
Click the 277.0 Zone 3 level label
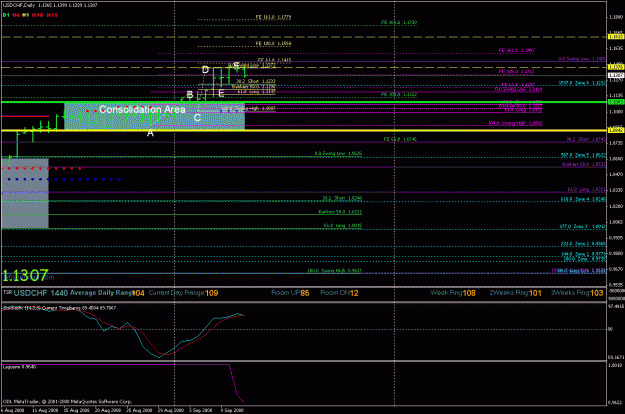coord(582,226)
